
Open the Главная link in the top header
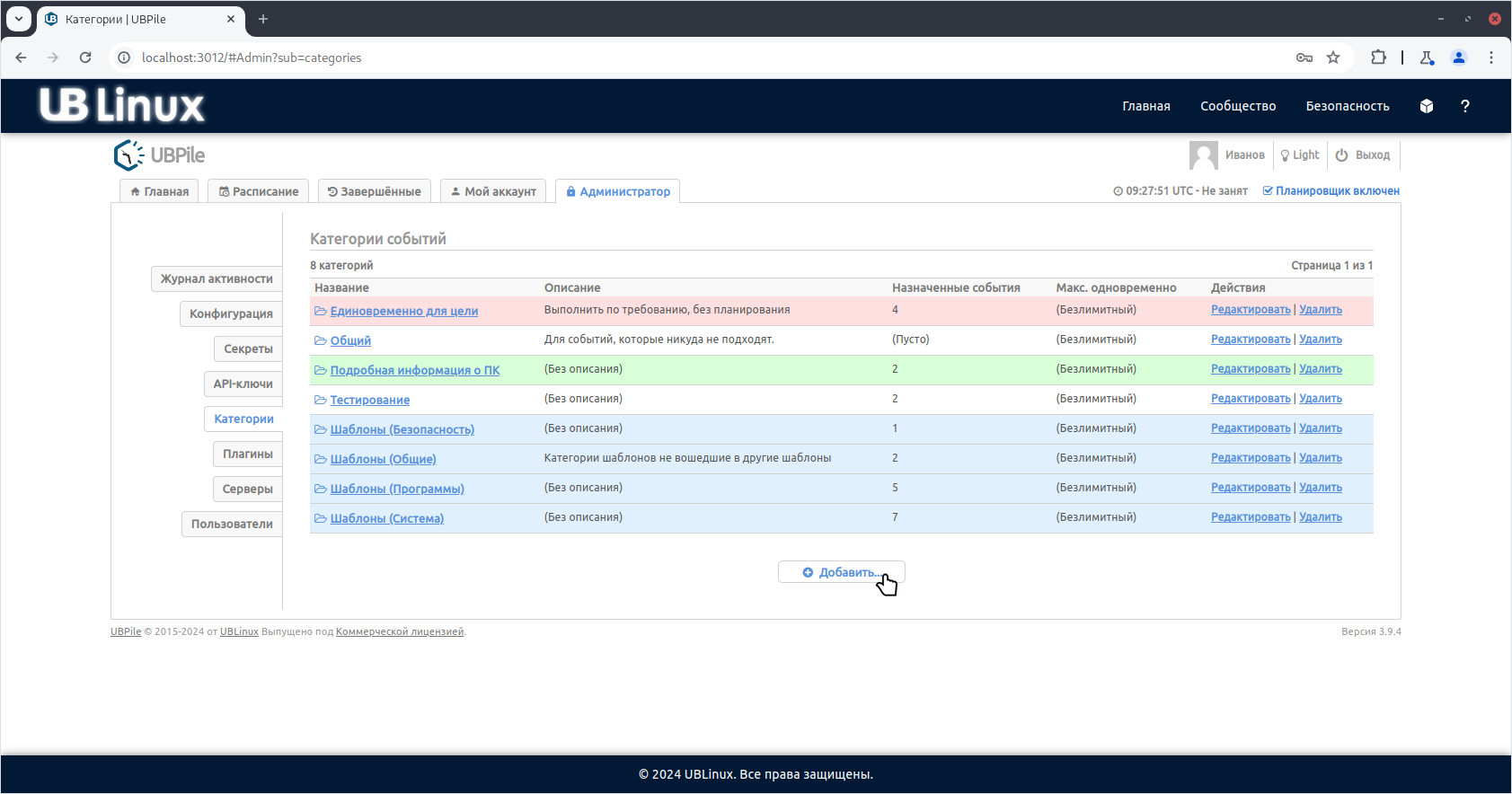click(x=1146, y=106)
